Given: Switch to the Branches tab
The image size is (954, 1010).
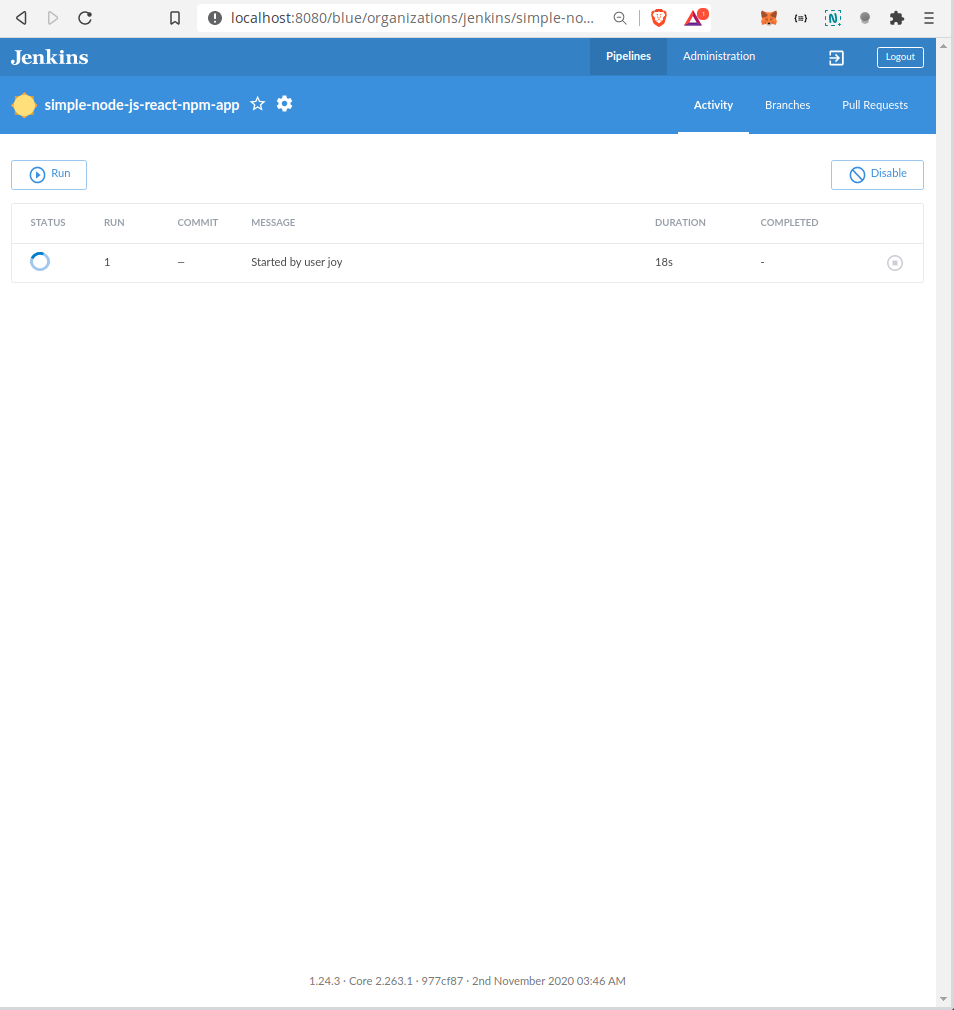Looking at the screenshot, I should (787, 105).
